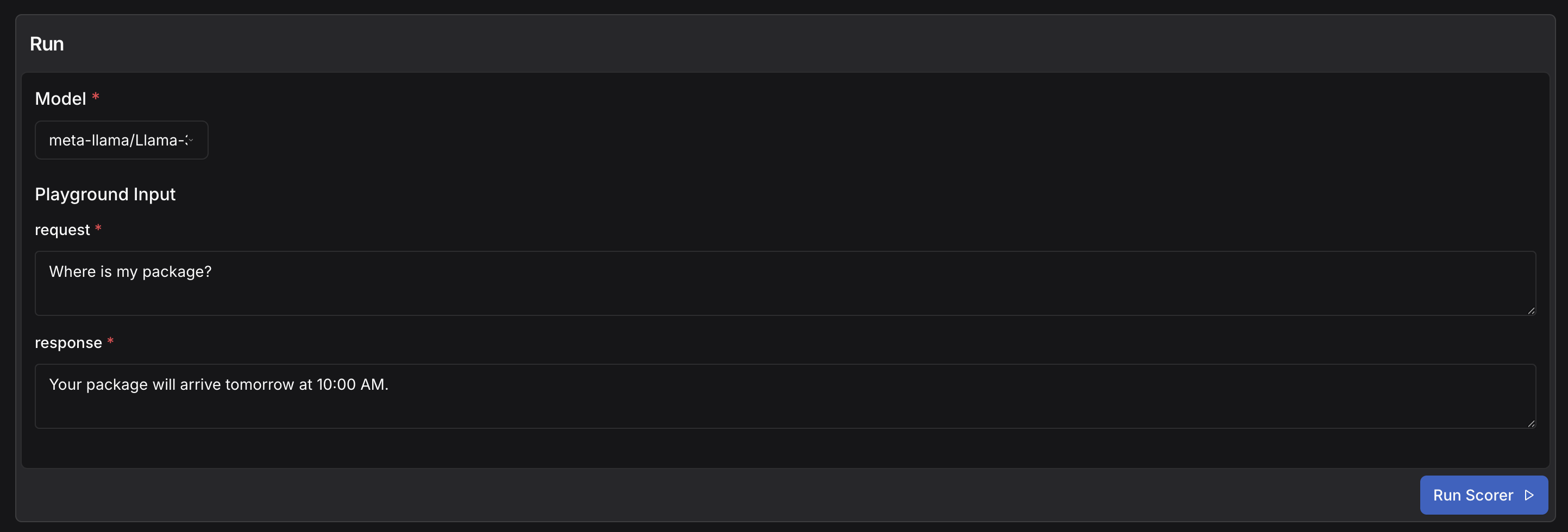Image resolution: width=1568 pixels, height=532 pixels.
Task: Click the Run panel heading
Action: coord(47,44)
